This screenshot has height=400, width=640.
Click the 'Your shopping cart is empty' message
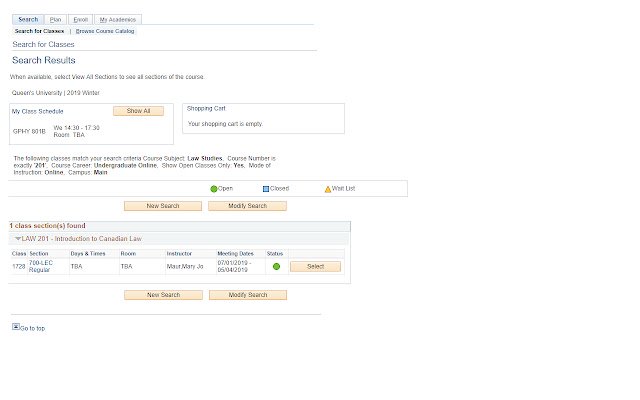click(225, 124)
